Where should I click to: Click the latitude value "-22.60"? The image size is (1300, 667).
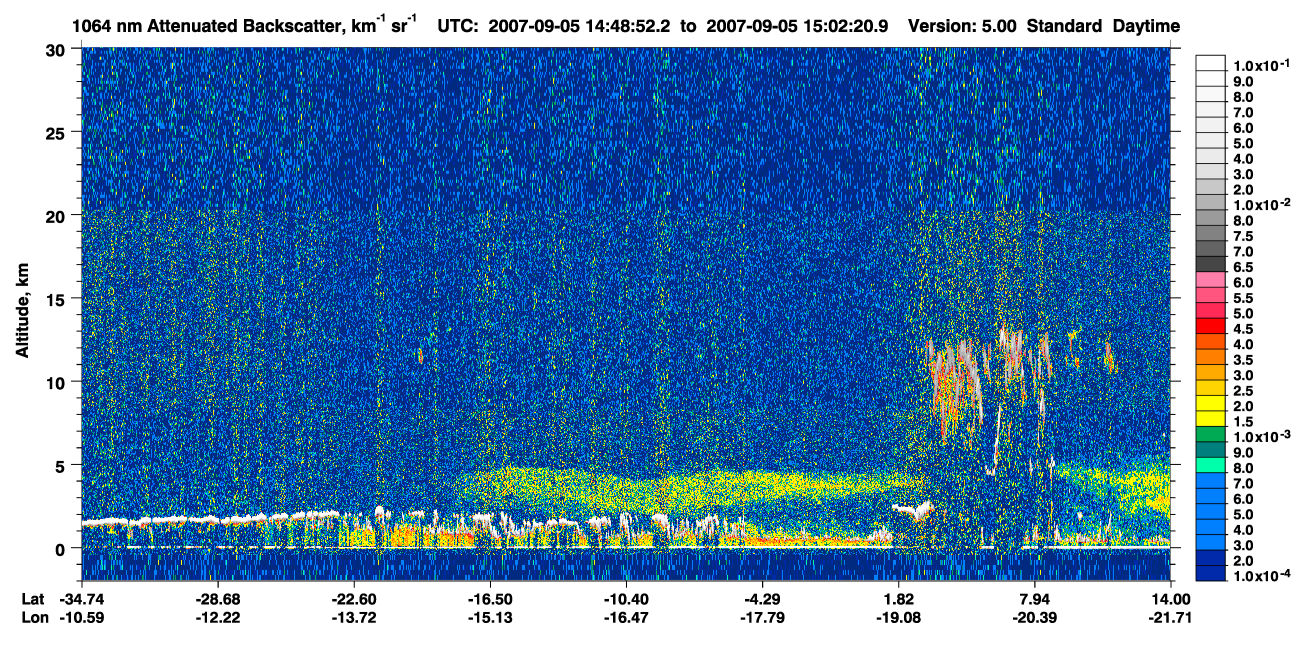pos(352,599)
